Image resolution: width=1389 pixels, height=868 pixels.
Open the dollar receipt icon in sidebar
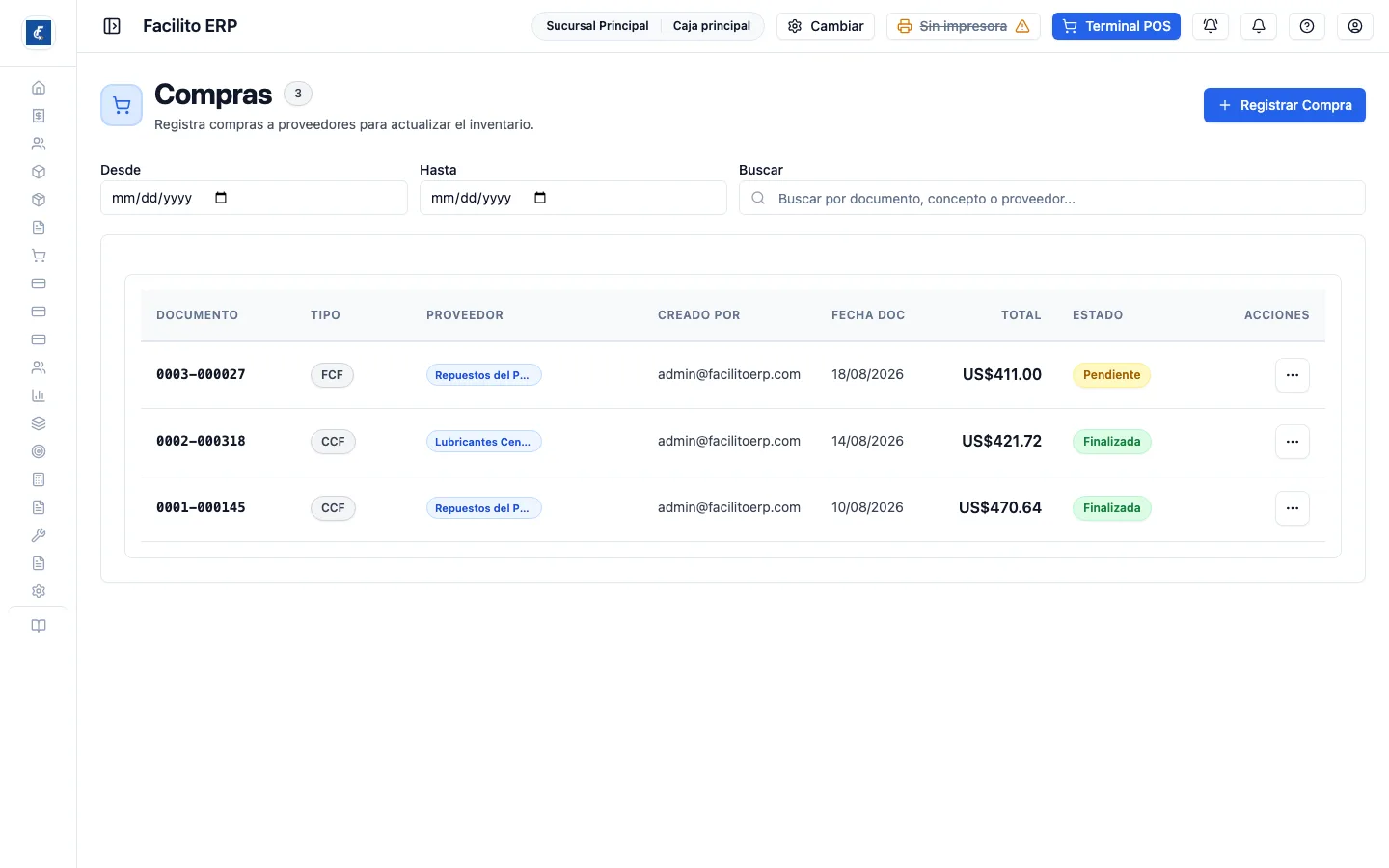point(39,116)
